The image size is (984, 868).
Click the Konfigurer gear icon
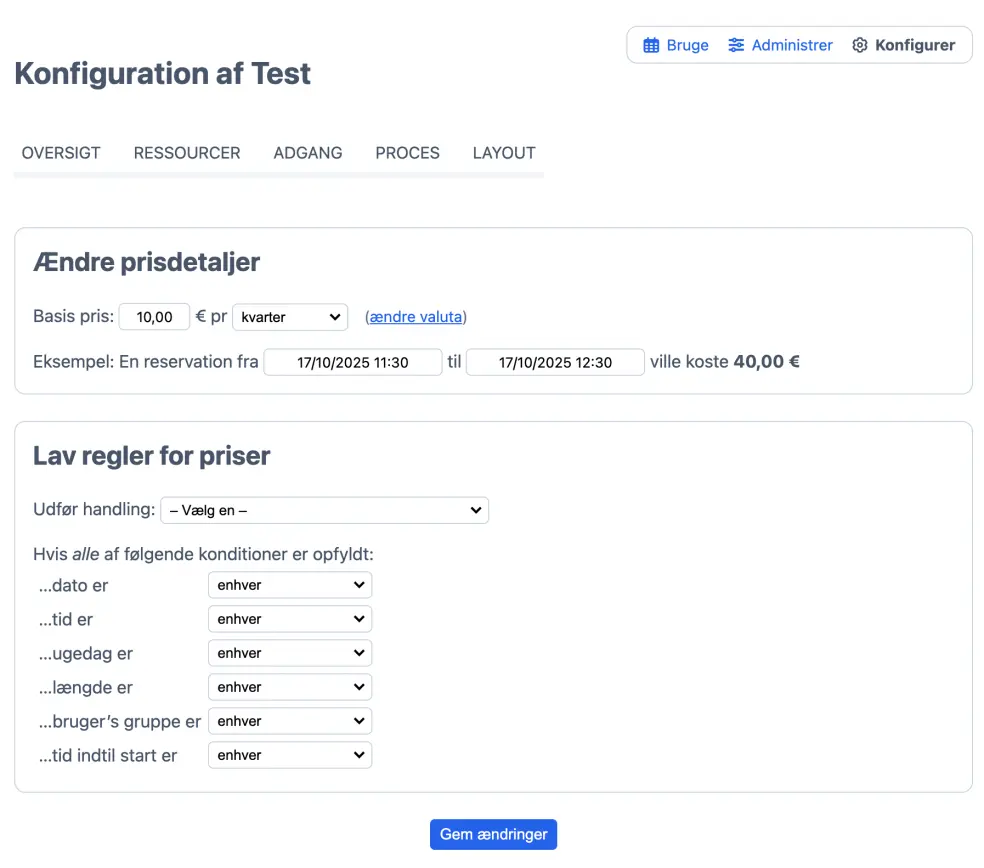860,45
